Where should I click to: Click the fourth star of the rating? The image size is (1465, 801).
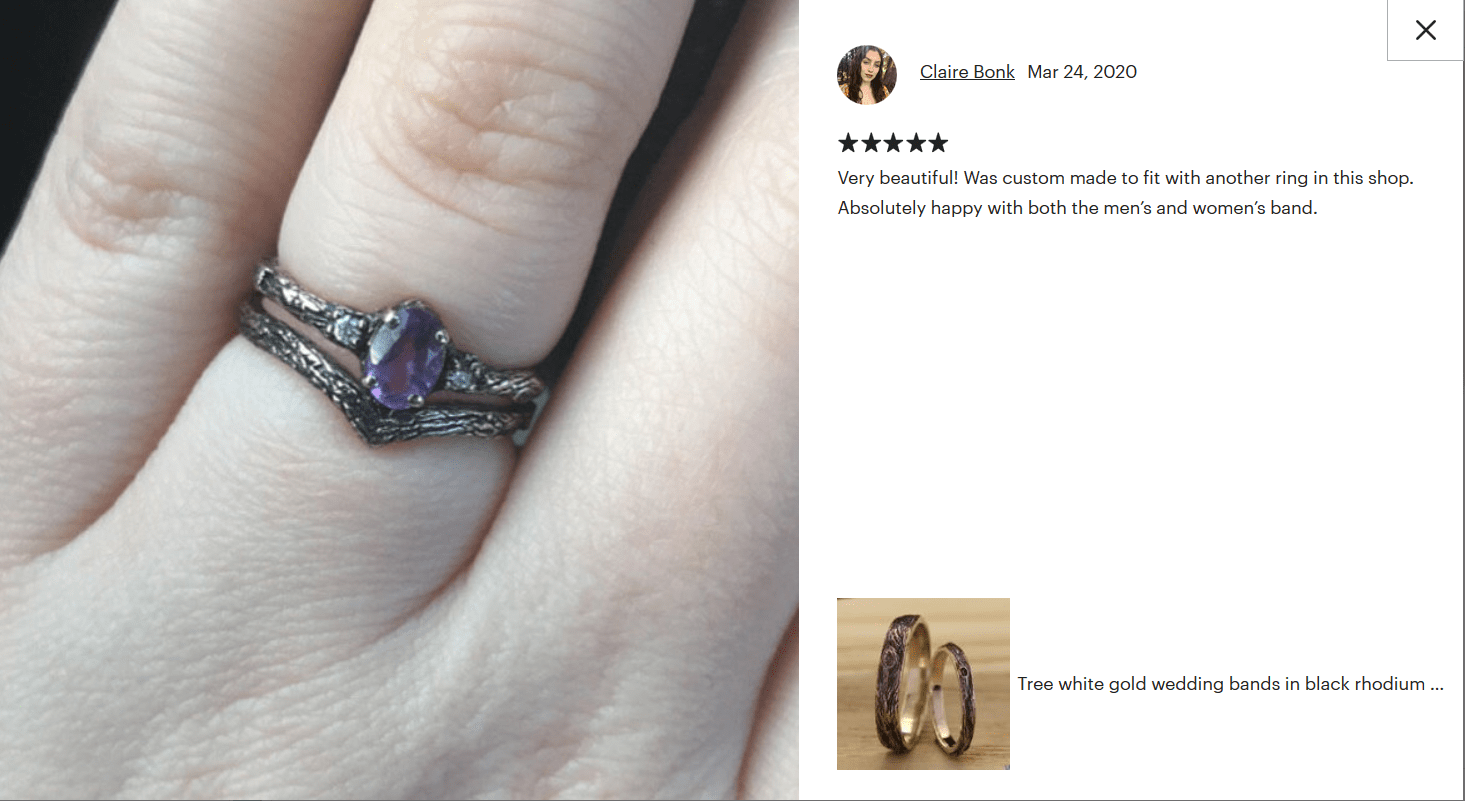915,143
